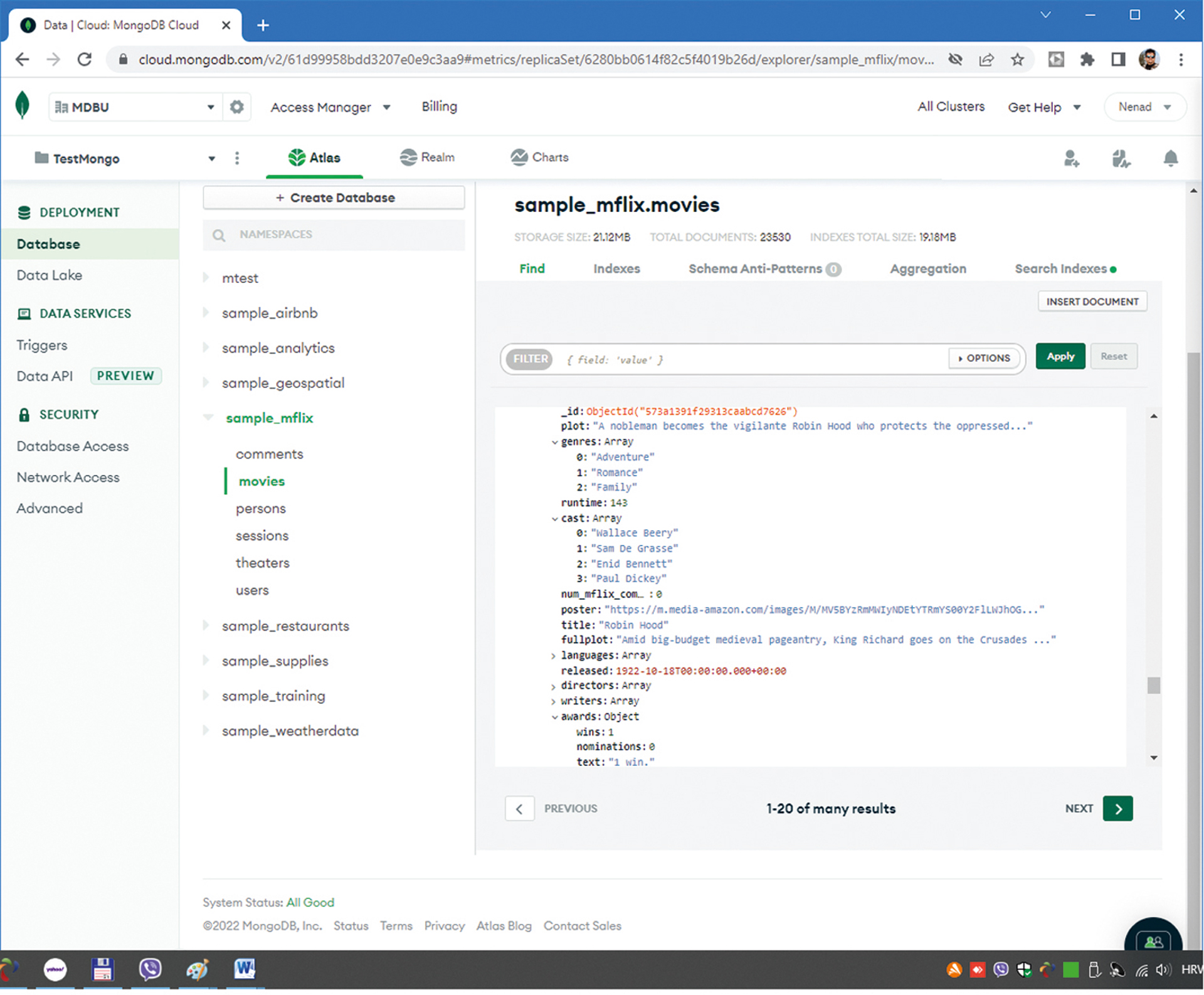Expand the languages array field
Image resolution: width=1204 pixels, height=995 pixels.
click(x=553, y=656)
